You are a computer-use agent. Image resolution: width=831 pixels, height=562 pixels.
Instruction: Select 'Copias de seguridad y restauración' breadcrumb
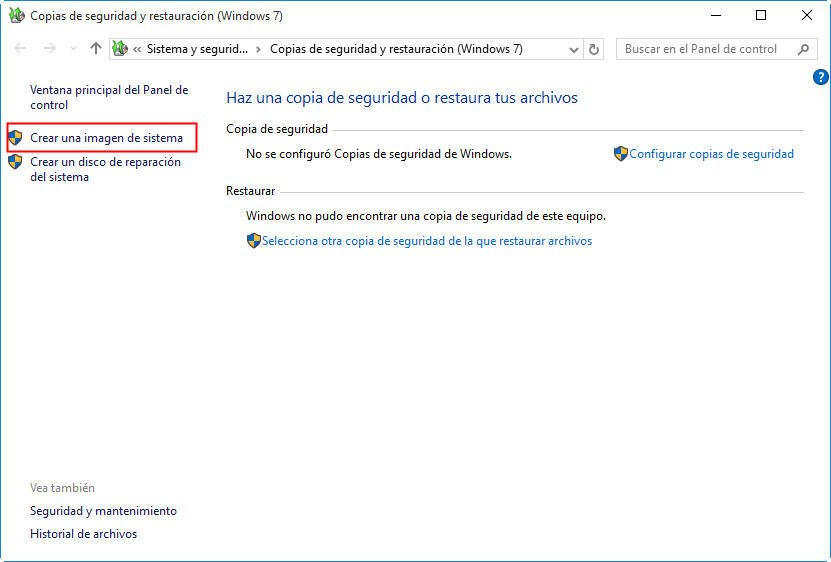(x=396, y=49)
